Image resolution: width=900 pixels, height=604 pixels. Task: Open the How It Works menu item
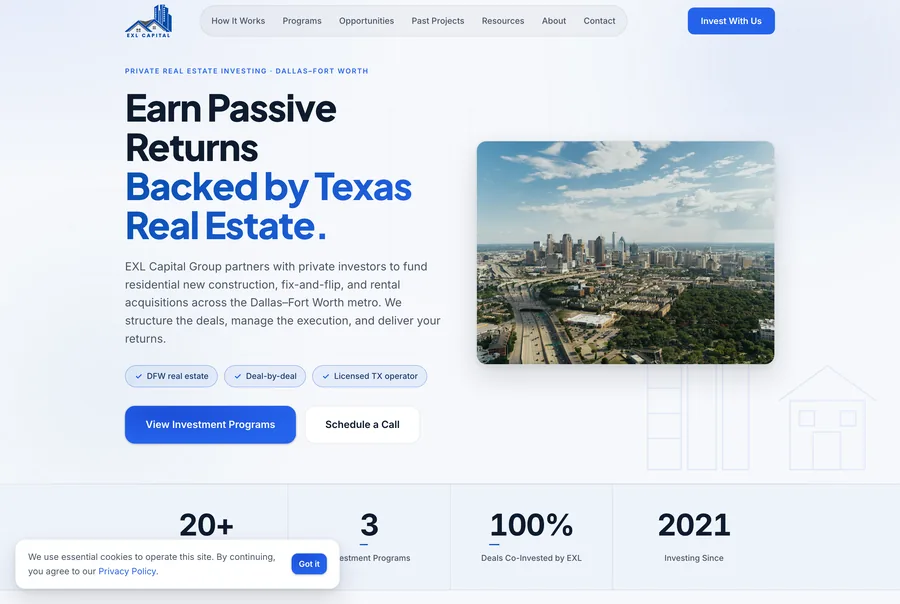(238, 21)
